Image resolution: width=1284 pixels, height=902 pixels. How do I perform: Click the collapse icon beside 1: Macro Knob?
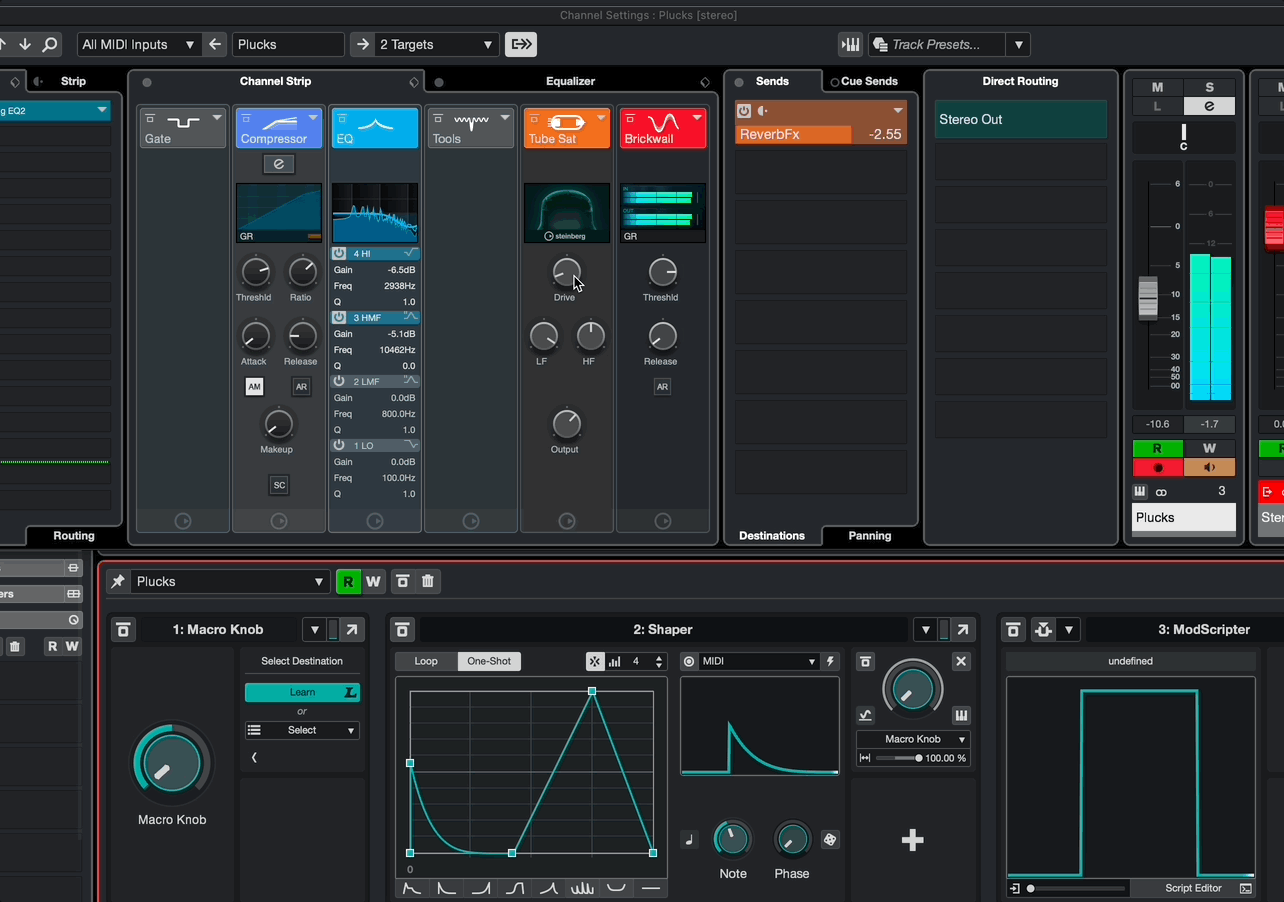pos(123,629)
